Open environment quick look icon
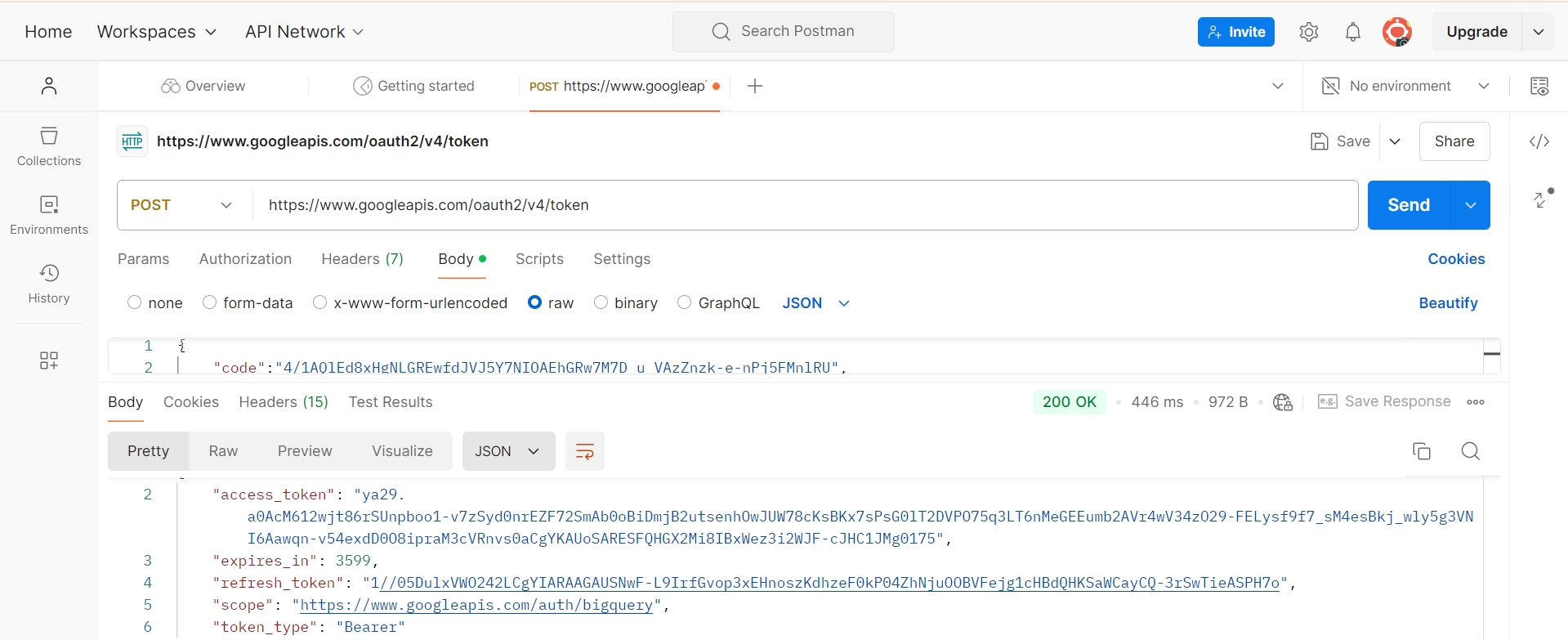The image size is (1568, 640). pyautogui.click(x=1539, y=86)
